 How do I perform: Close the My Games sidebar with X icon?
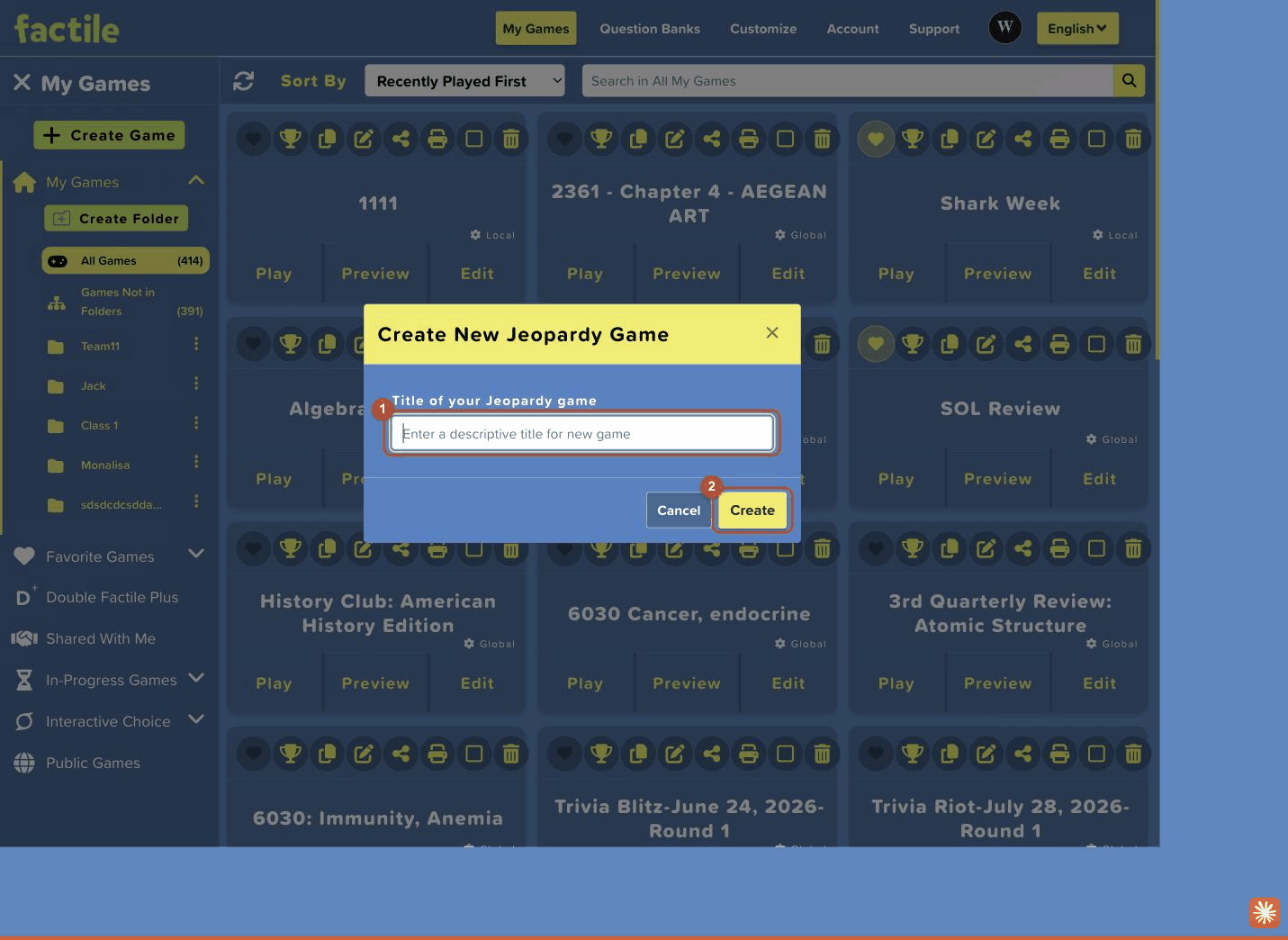tap(22, 83)
